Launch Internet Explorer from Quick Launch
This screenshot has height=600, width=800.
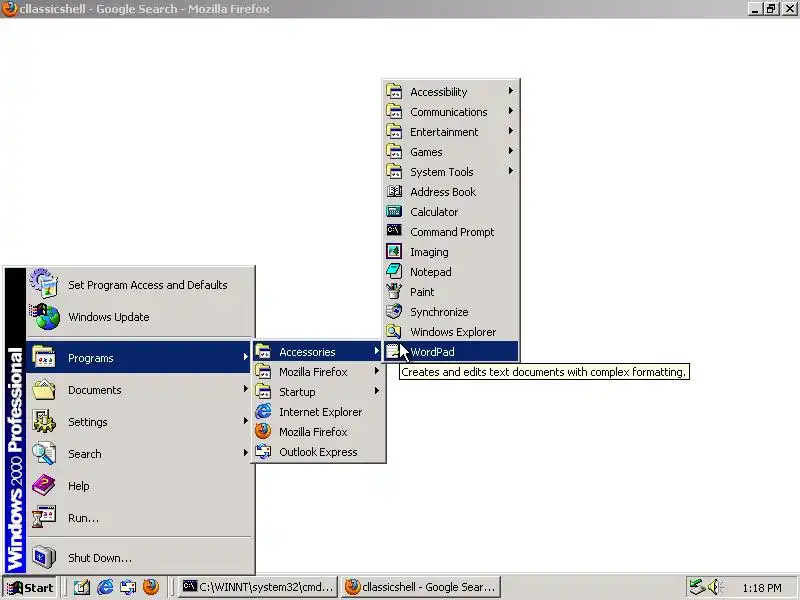pos(105,587)
